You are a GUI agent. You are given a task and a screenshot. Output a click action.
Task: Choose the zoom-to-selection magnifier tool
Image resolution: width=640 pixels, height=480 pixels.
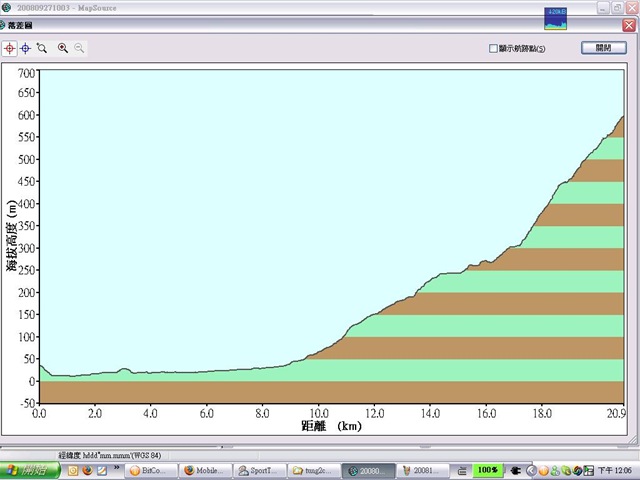coord(42,48)
